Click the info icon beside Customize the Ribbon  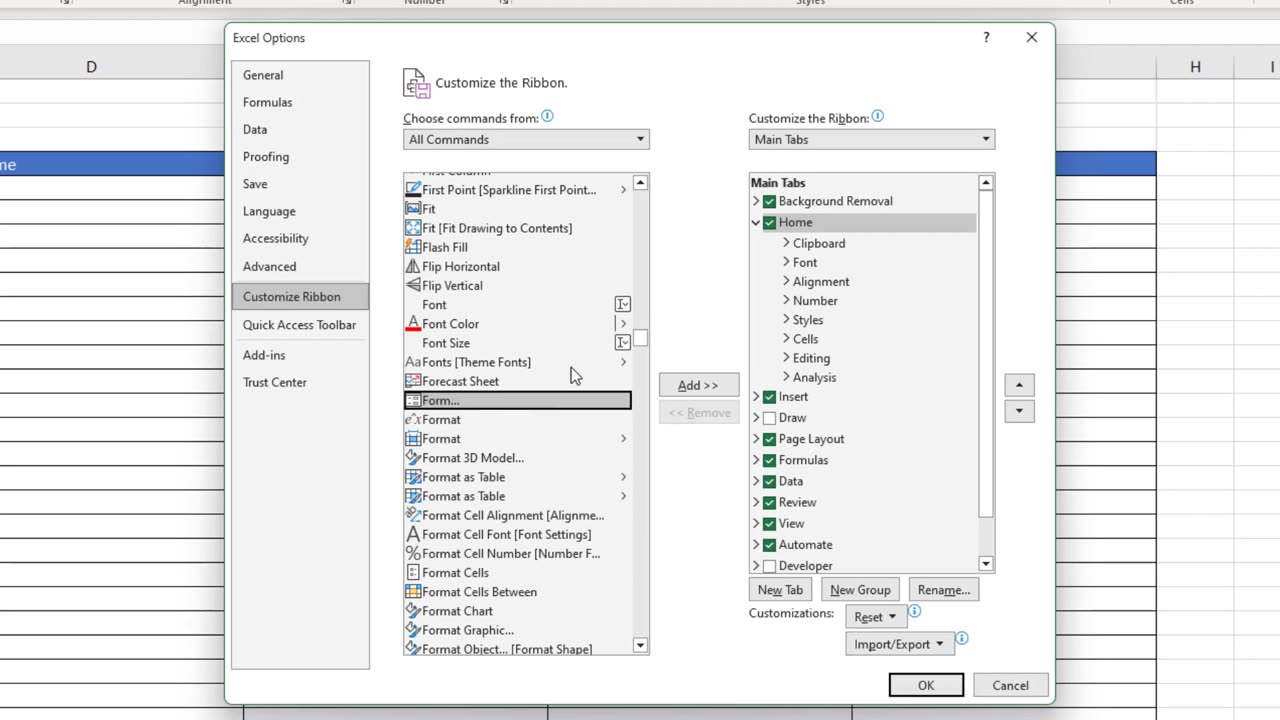(x=877, y=117)
